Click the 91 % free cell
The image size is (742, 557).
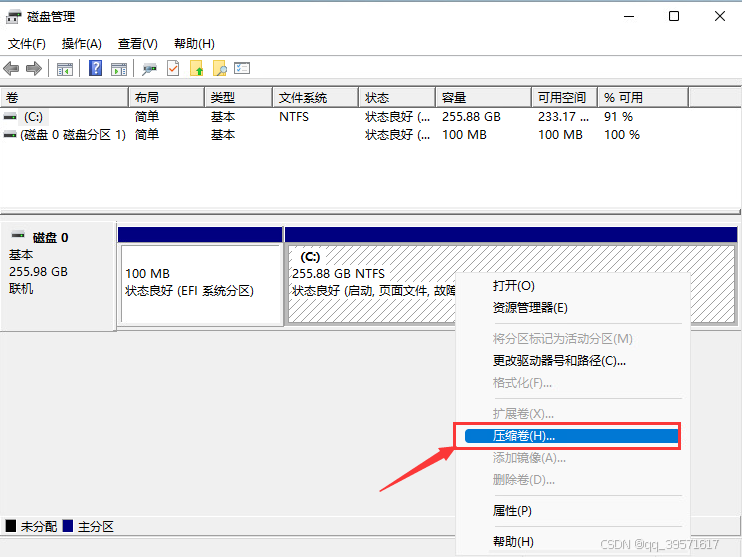618,117
